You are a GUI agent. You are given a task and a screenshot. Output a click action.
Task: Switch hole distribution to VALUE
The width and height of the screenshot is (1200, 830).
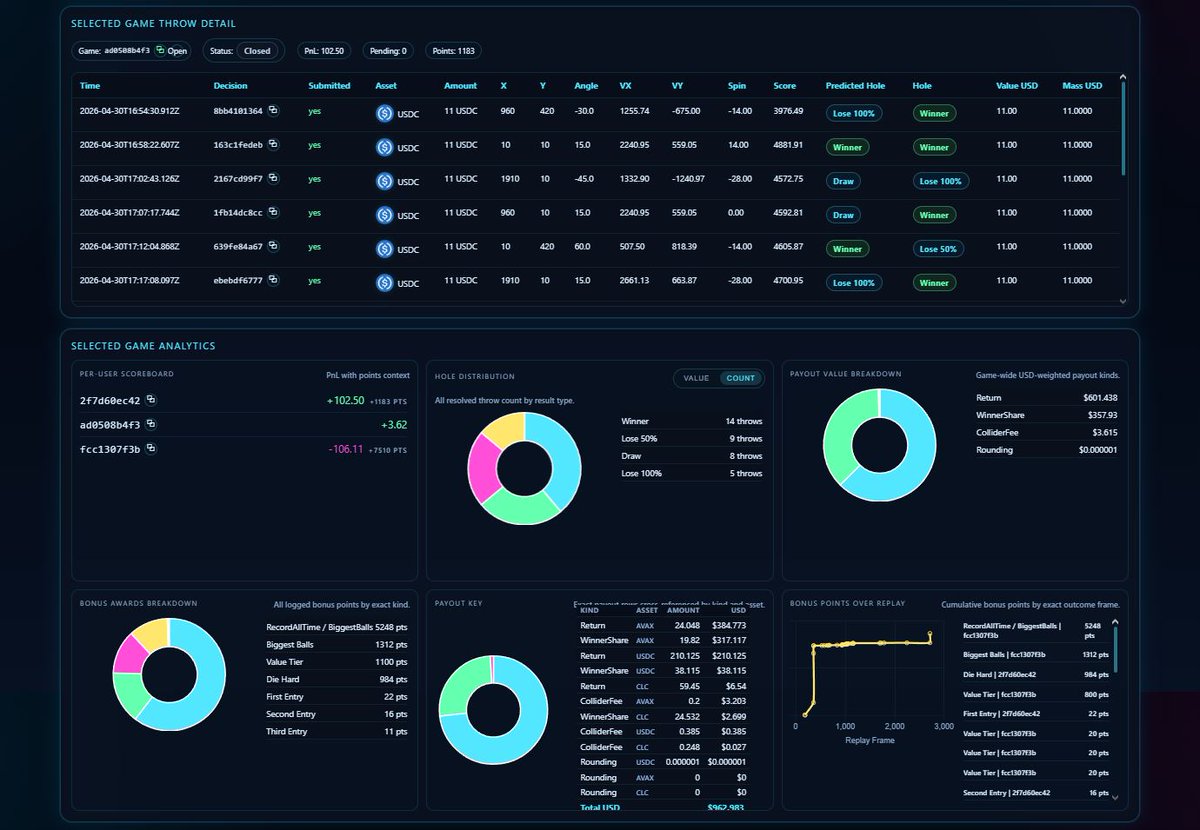696,378
